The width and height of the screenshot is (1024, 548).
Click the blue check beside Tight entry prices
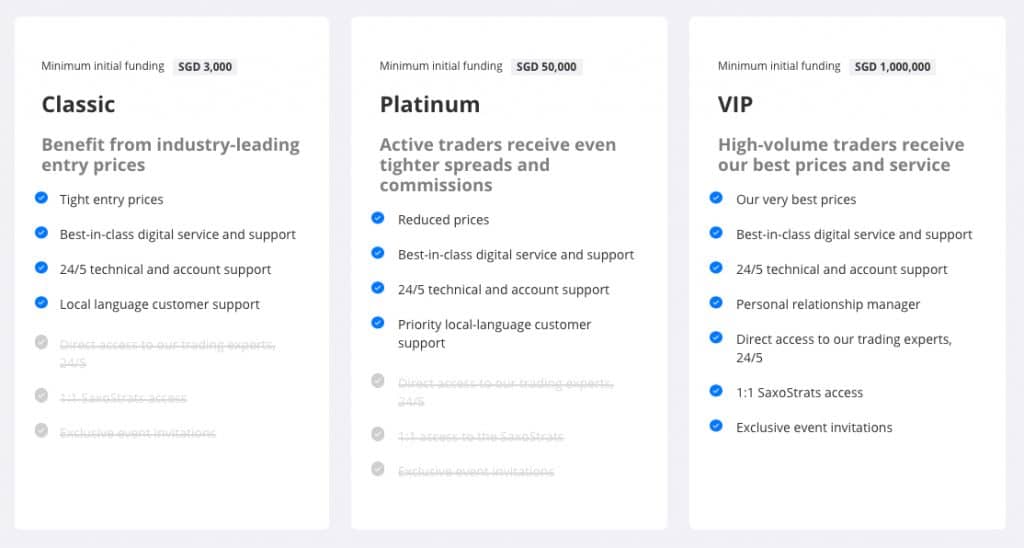click(x=41, y=197)
